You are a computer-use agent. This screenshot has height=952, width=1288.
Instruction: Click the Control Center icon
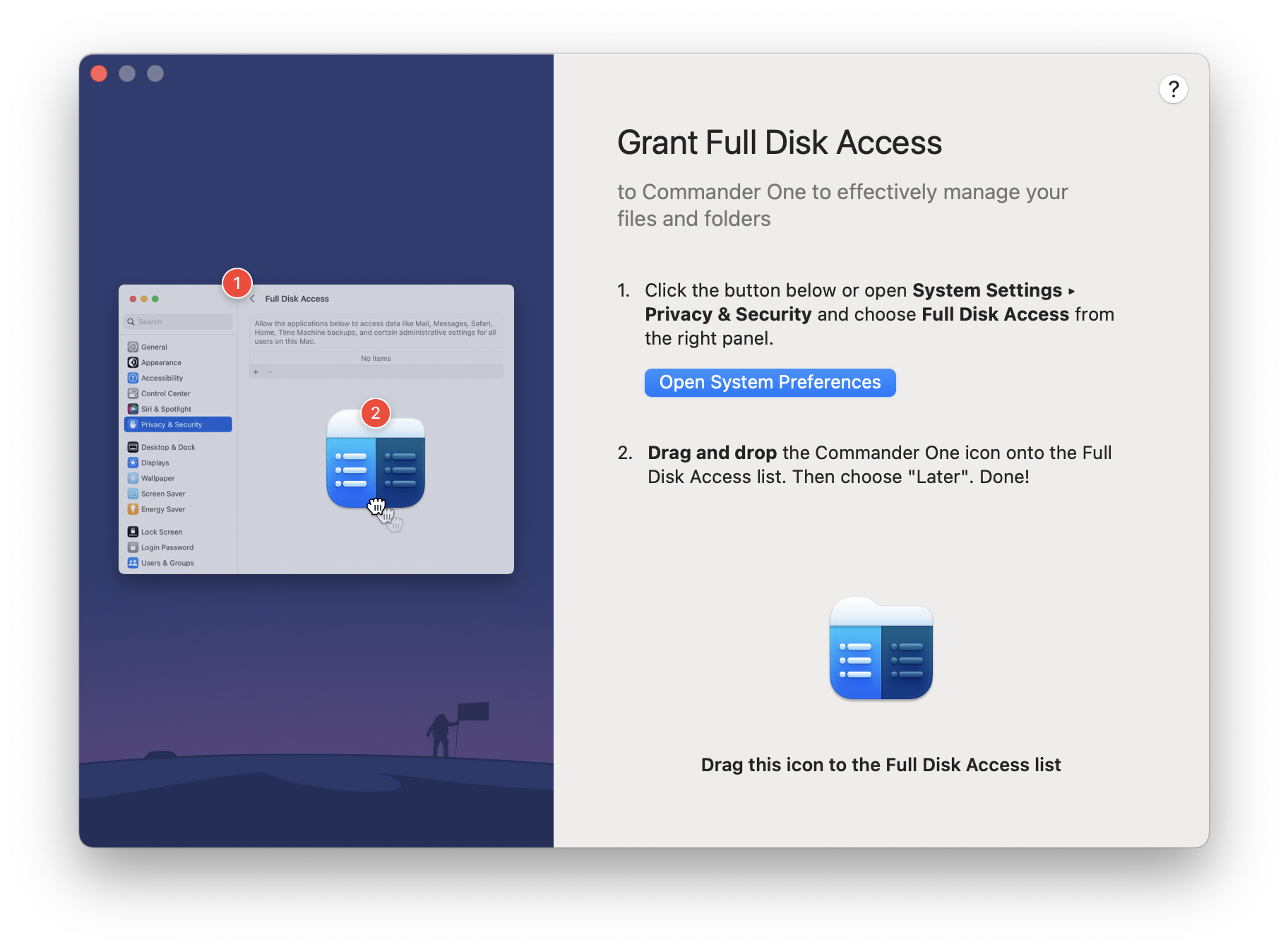coord(133,393)
